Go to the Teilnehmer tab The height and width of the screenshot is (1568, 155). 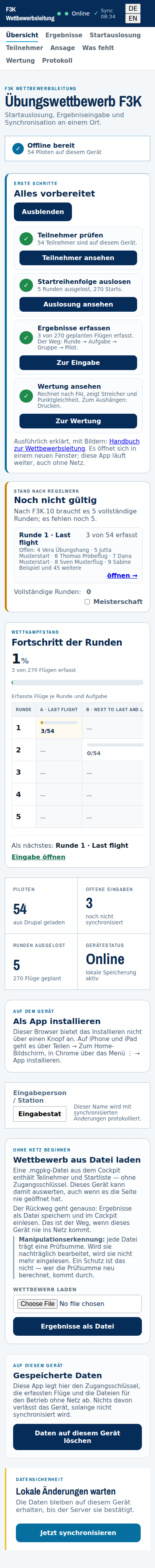(24, 48)
